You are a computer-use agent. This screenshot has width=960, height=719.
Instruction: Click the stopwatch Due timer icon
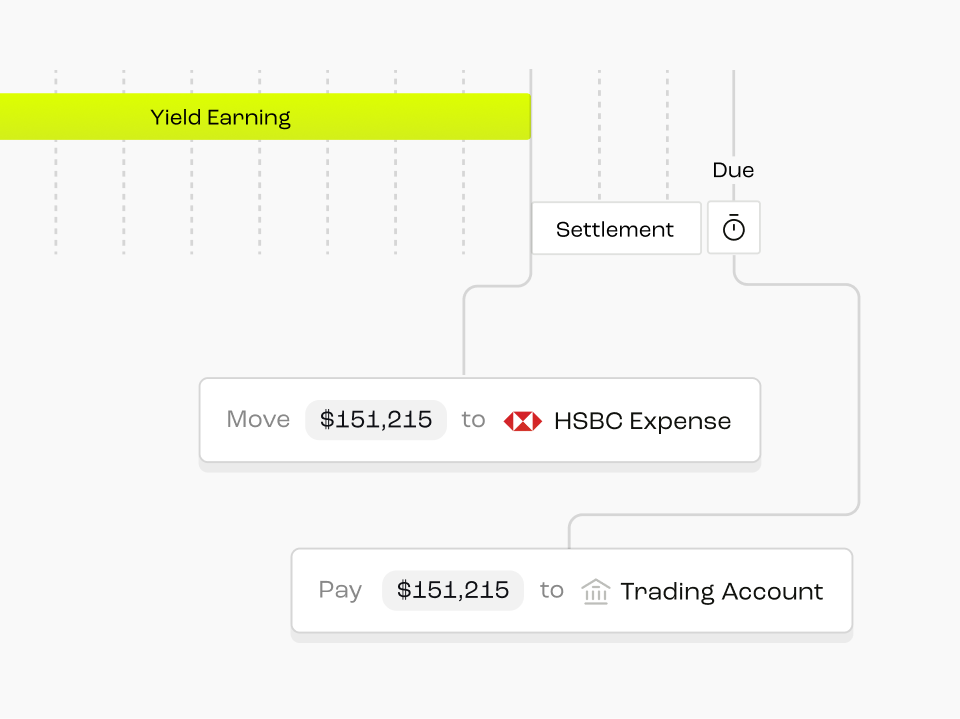click(x=733, y=227)
